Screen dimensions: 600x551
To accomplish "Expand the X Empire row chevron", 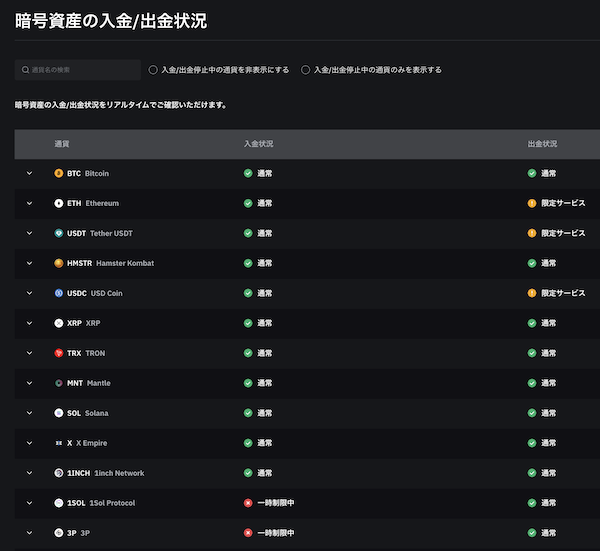I will pos(29,443).
